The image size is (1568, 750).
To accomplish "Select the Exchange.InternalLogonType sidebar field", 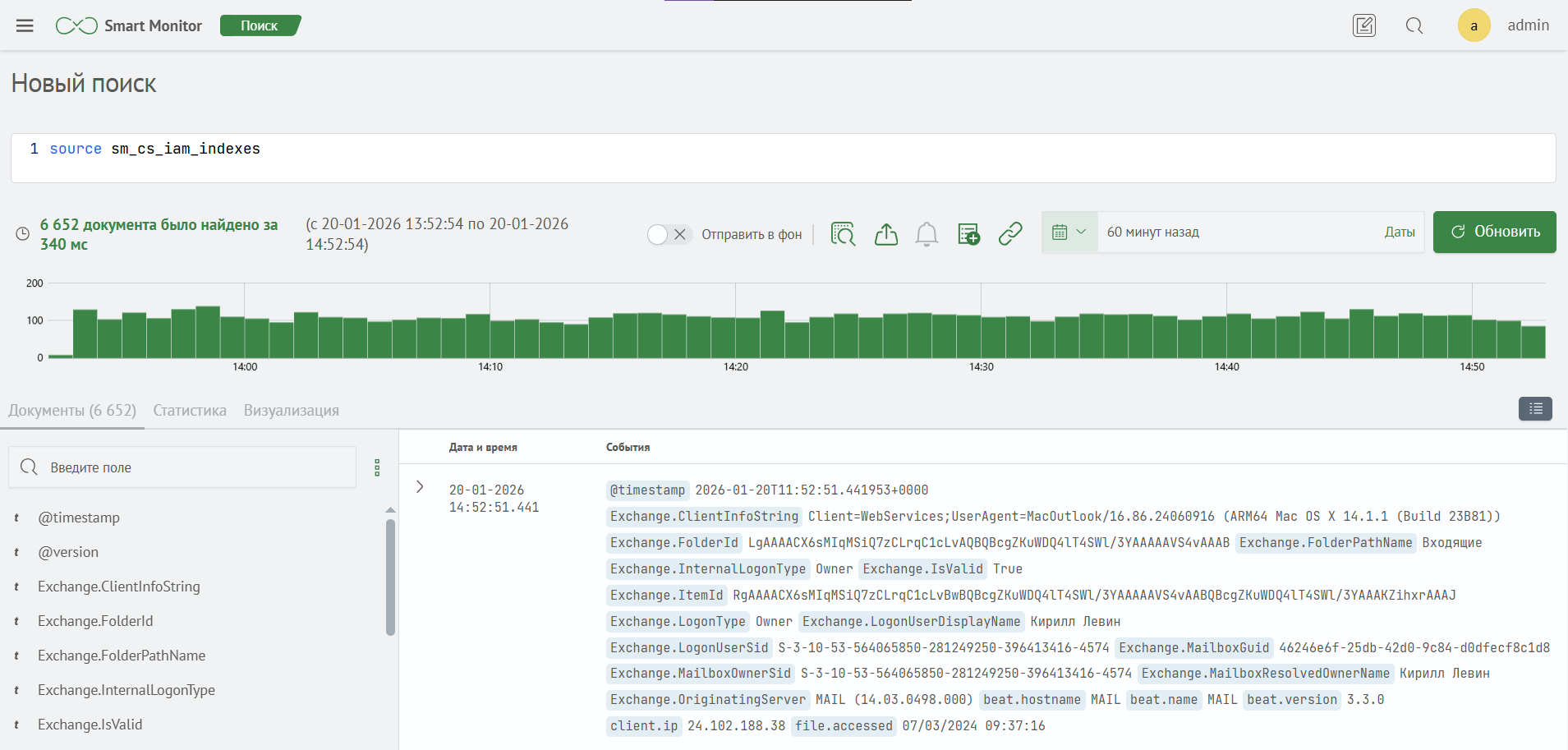I will [126, 690].
